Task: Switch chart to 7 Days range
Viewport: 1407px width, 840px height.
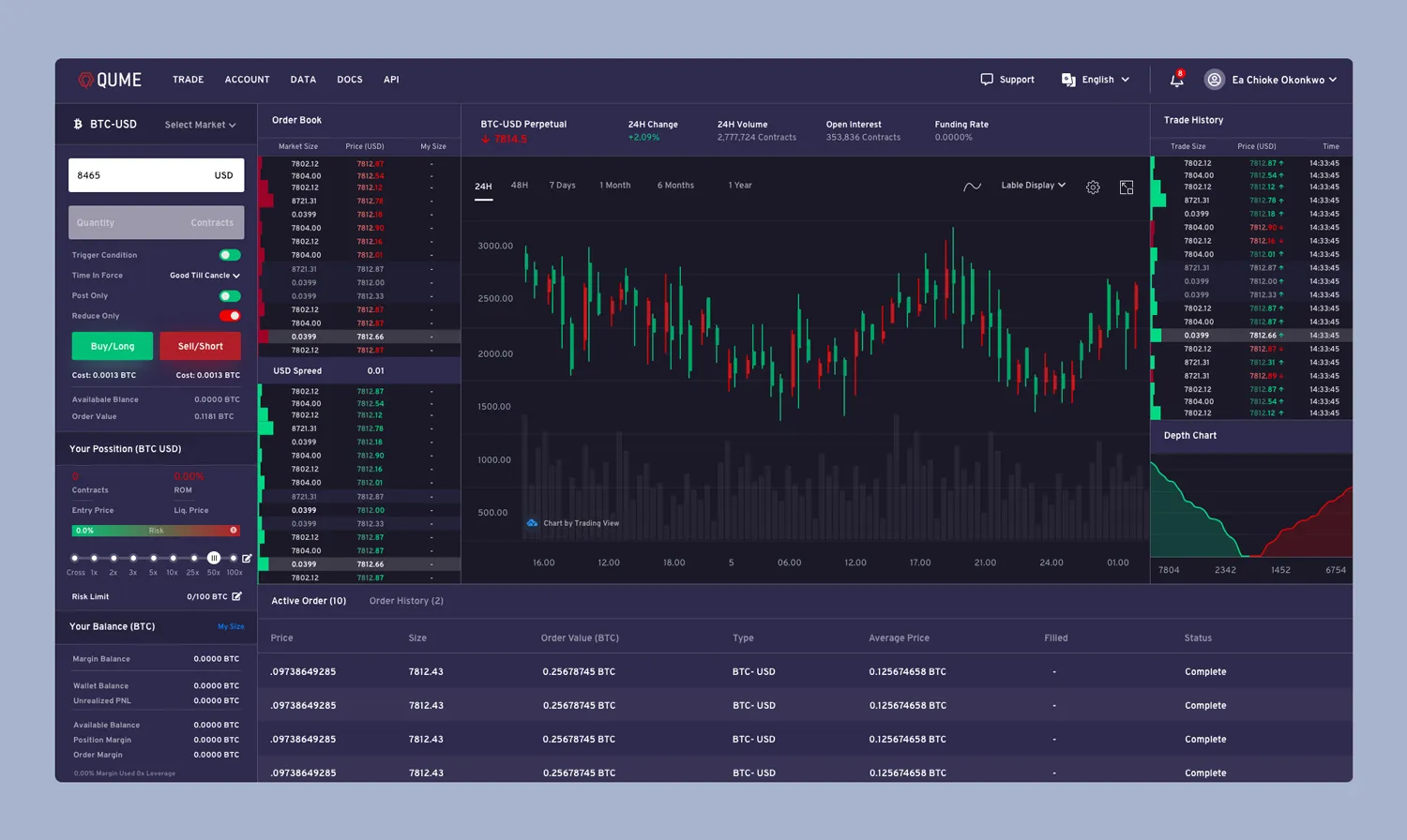Action: point(563,186)
